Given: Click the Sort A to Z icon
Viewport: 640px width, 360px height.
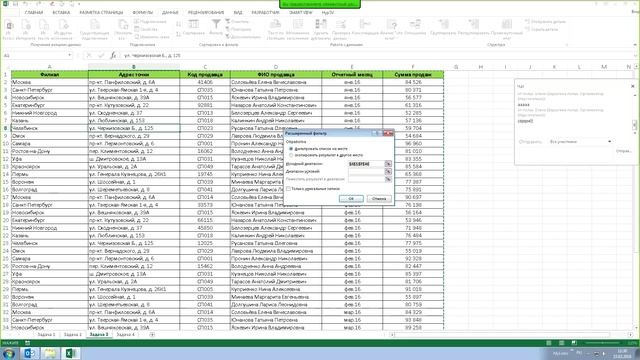Looking at the screenshot, I should coord(178,25).
